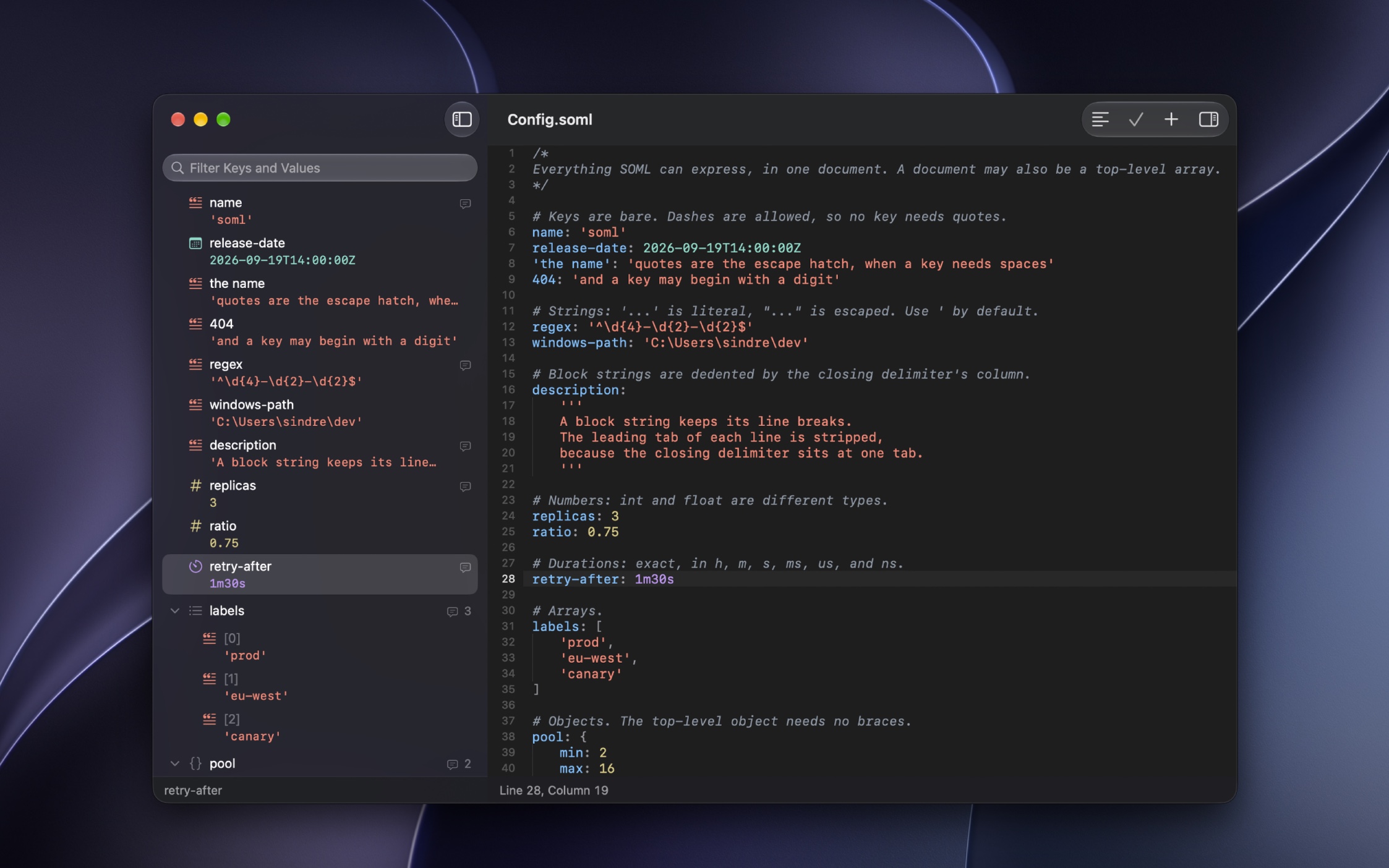Click line 6 name: 'soml' in editor

click(x=579, y=232)
